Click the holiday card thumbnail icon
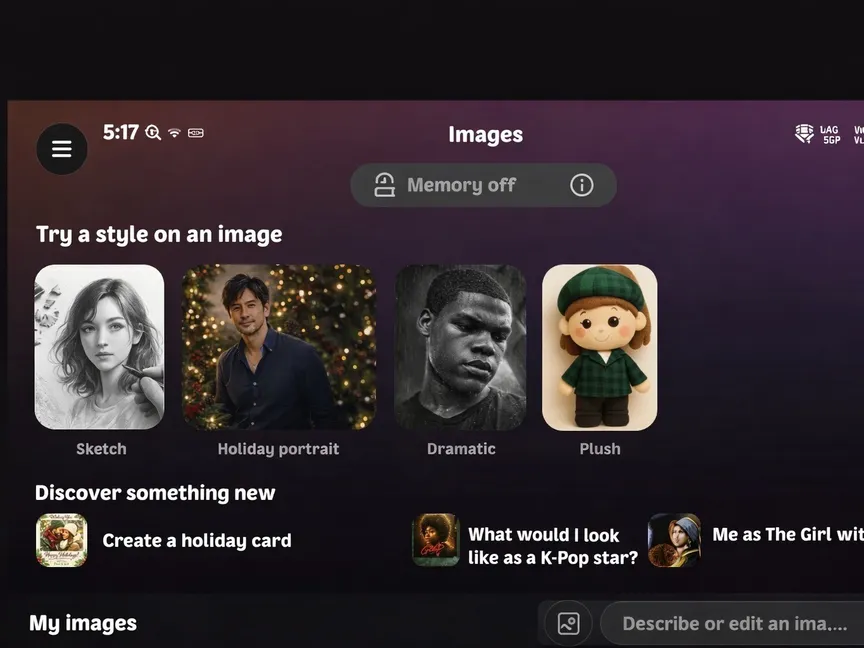Viewport: 864px width, 648px height. click(62, 541)
